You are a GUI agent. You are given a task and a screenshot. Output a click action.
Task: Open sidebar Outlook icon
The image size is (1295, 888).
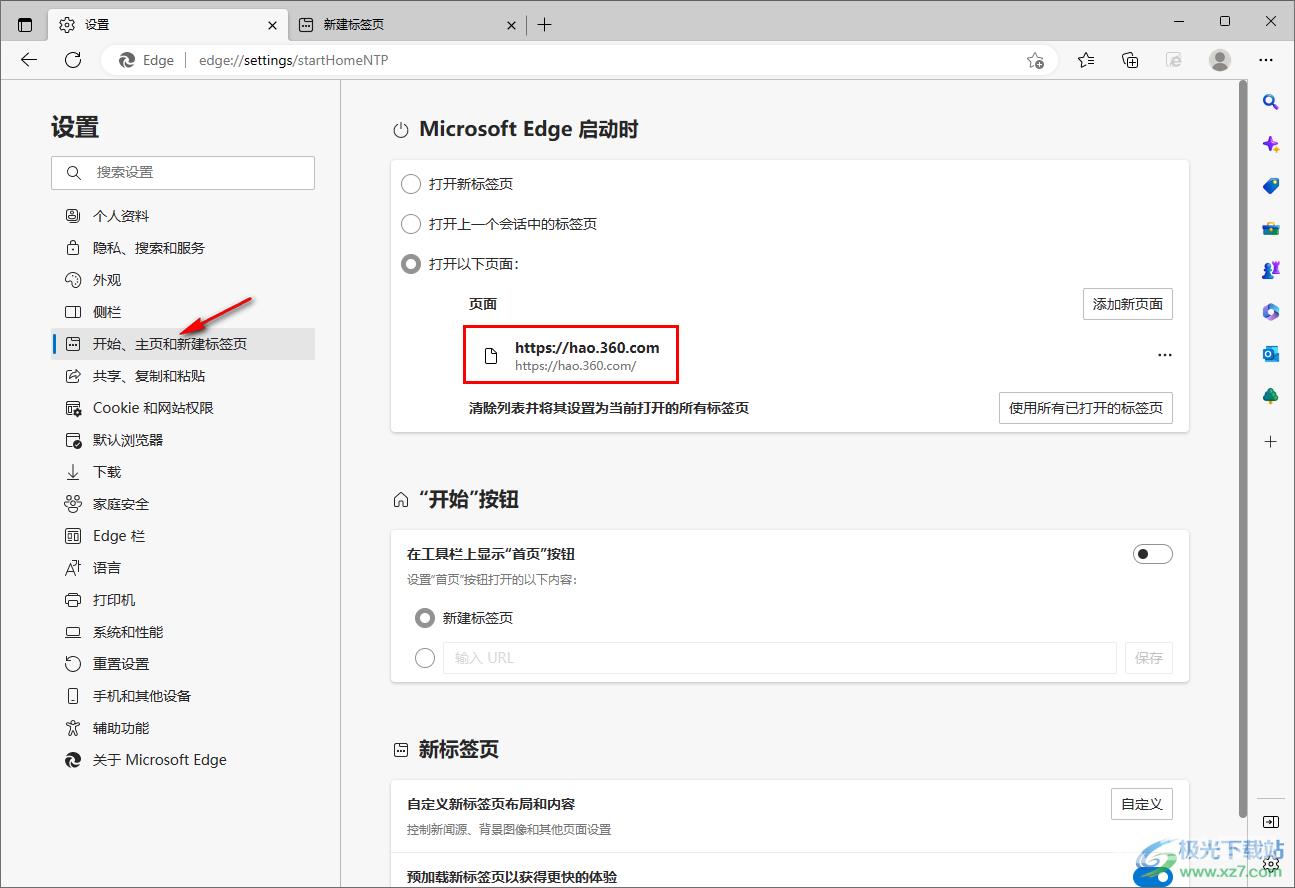(x=1270, y=354)
